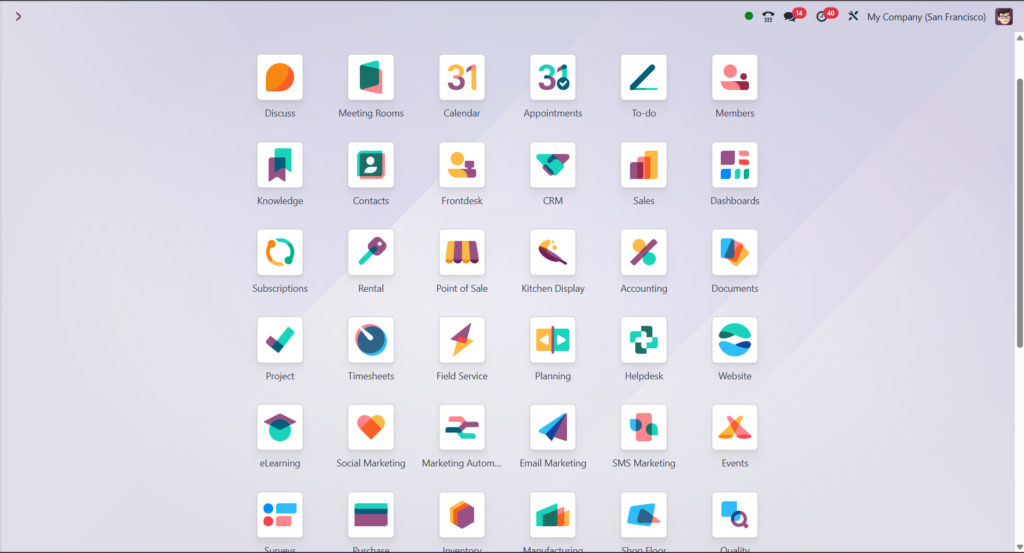Open conversations with 14 unread messages
This screenshot has height=553, width=1024.
[x=794, y=16]
